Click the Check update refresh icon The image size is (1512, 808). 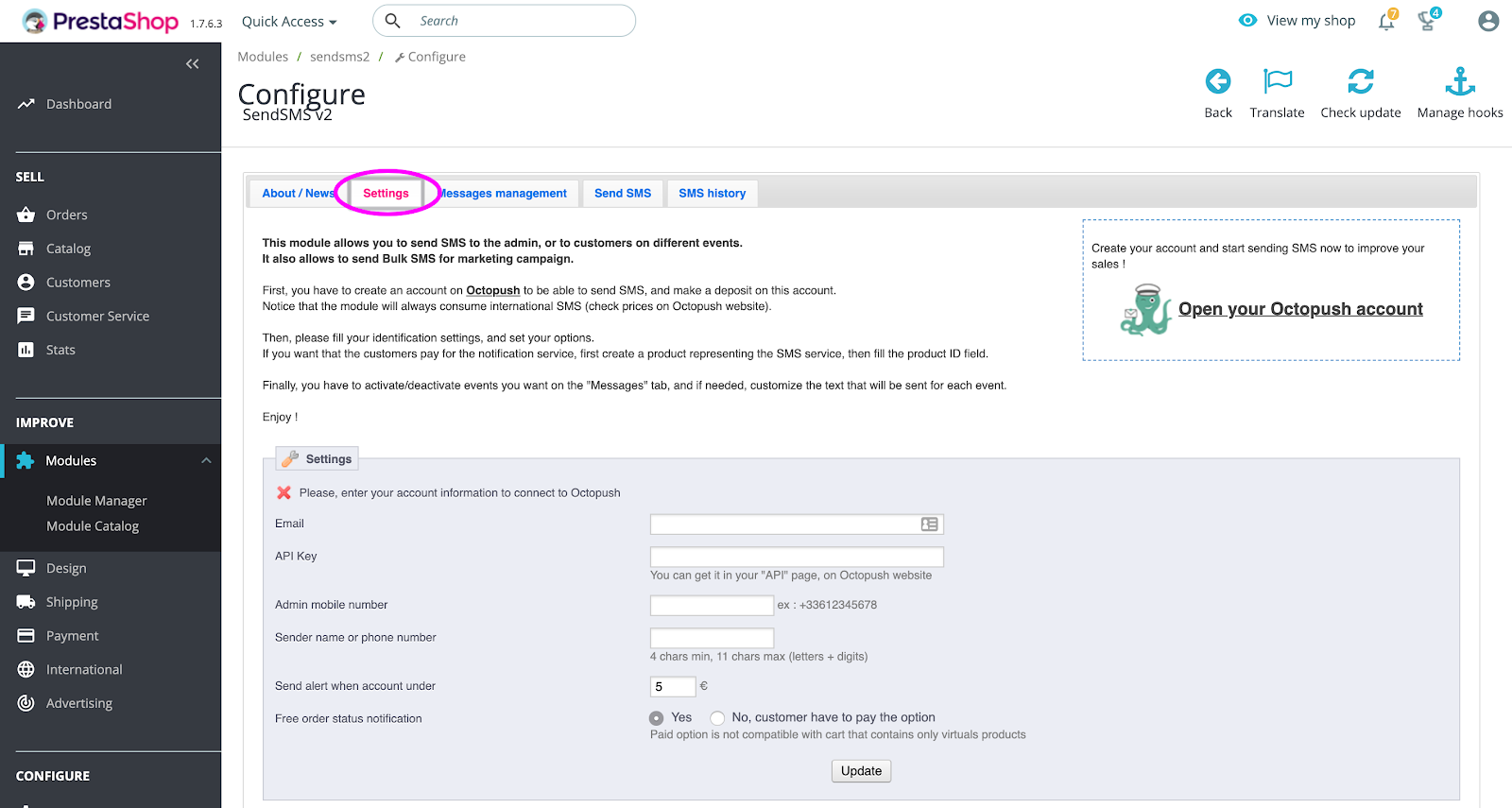(x=1361, y=81)
